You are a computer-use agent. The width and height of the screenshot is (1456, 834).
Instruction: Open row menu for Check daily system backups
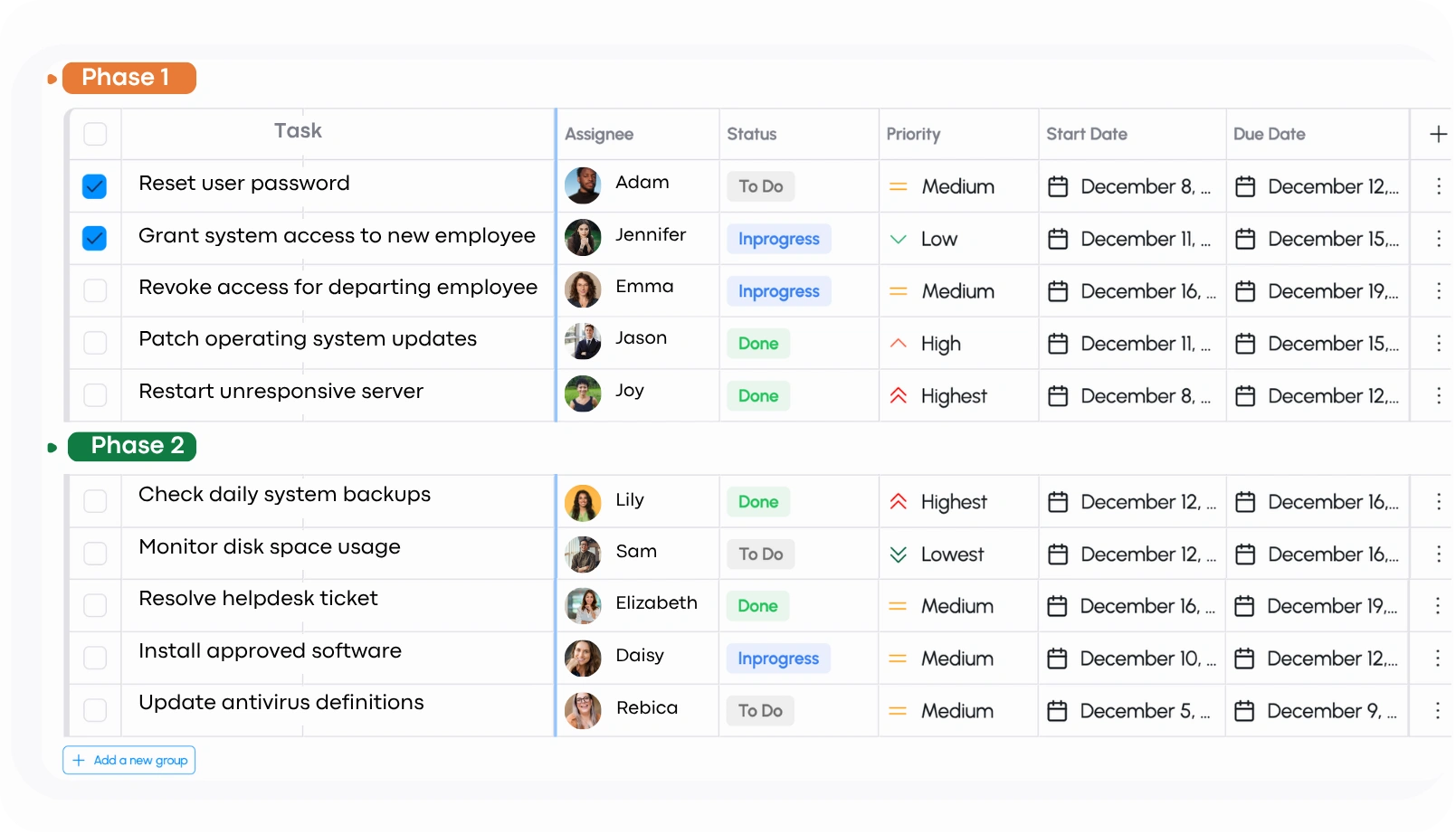coord(1438,502)
